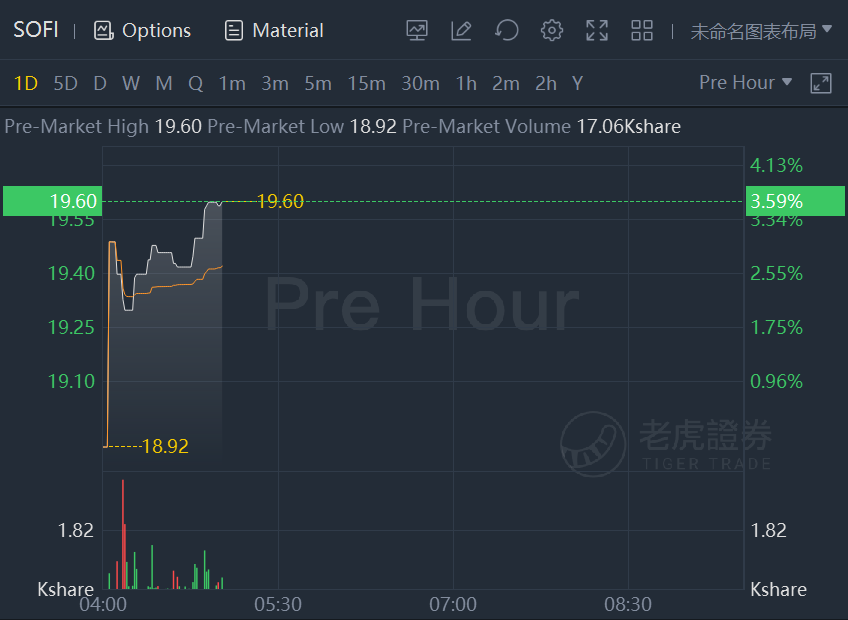
Task: Click the 19.60 price level marker
Action: (x=52, y=201)
